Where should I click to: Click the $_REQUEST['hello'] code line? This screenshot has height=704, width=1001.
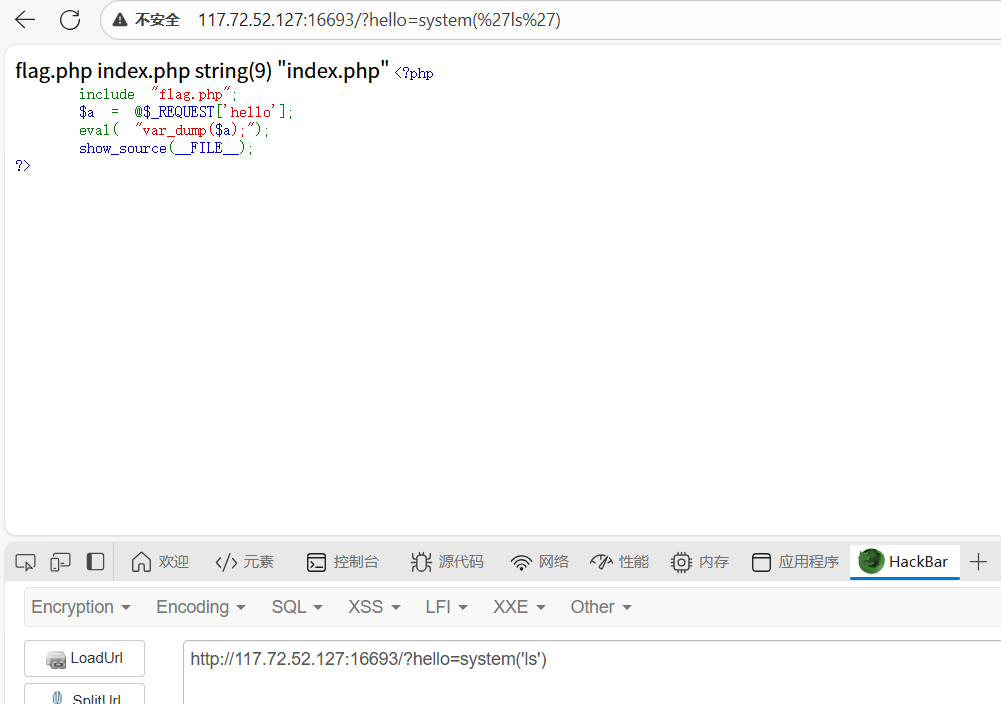(186, 112)
